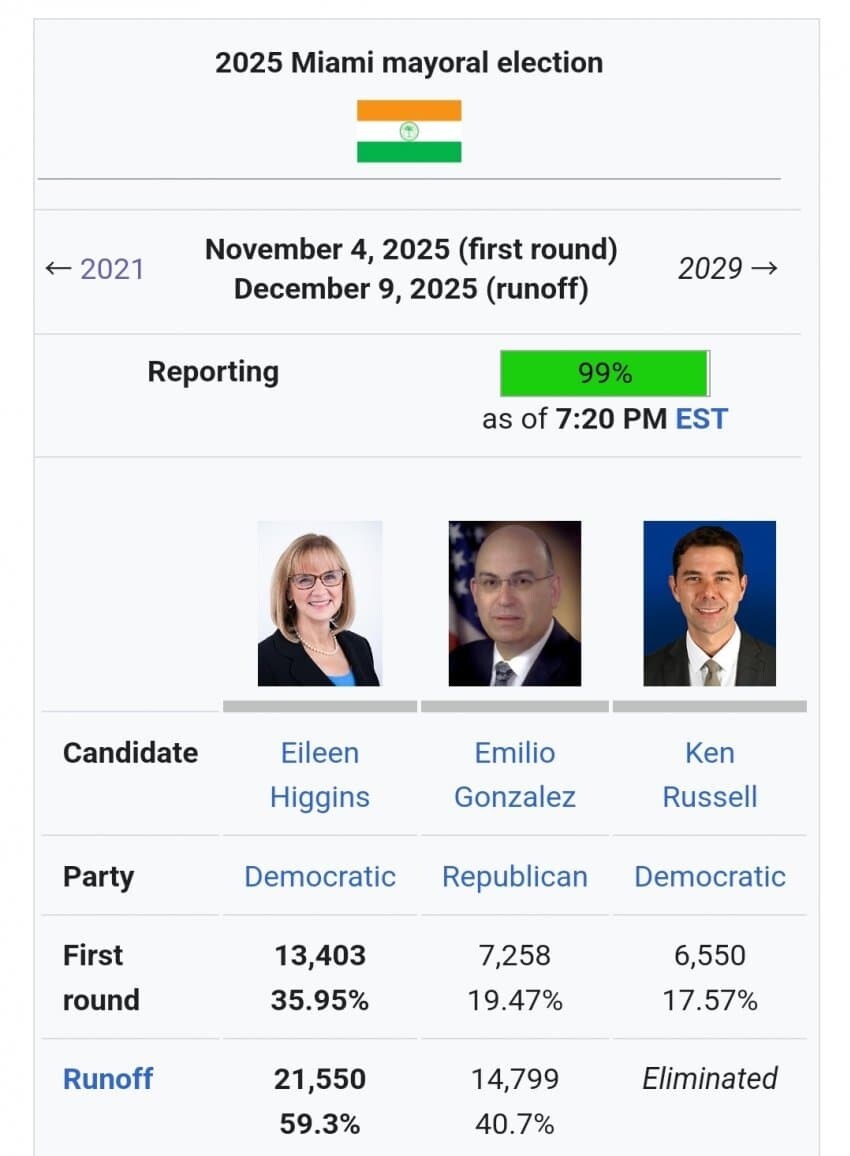Screen dimensions: 850x1156
Task: Click the Miami flag image
Action: (x=409, y=131)
